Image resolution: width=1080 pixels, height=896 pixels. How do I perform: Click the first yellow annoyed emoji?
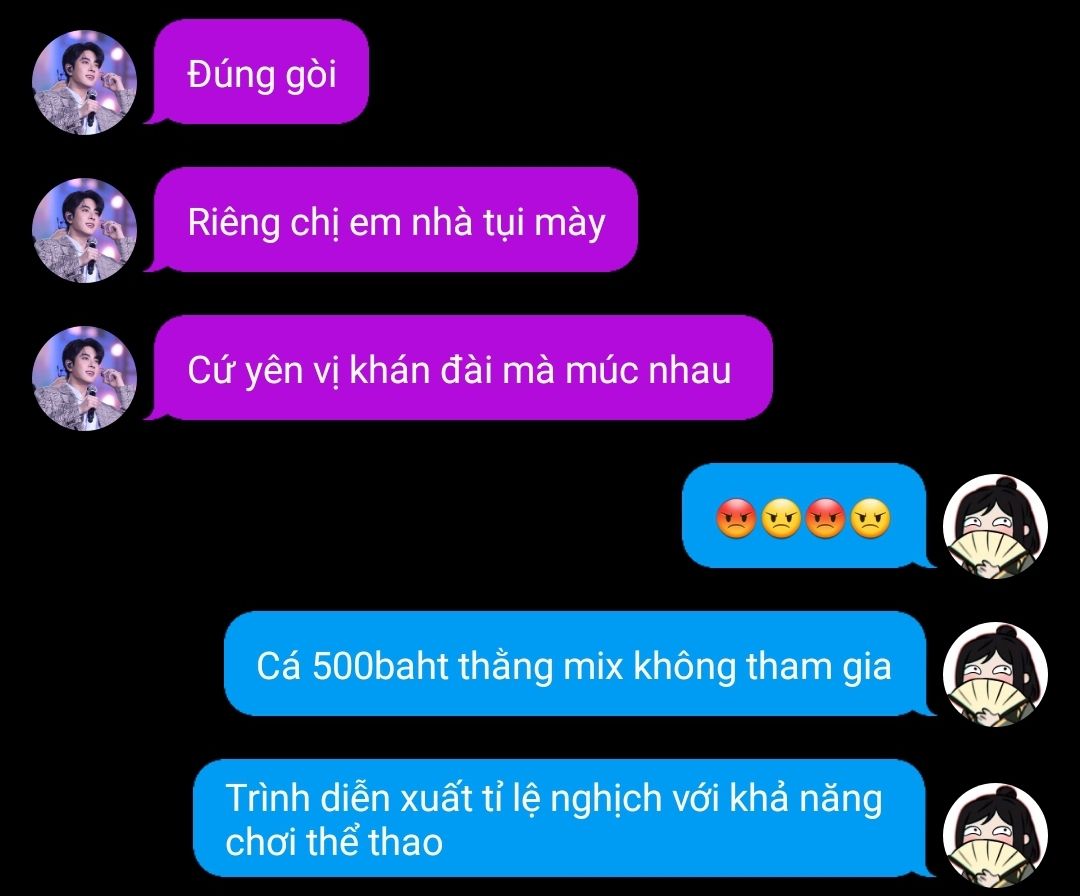point(781,519)
